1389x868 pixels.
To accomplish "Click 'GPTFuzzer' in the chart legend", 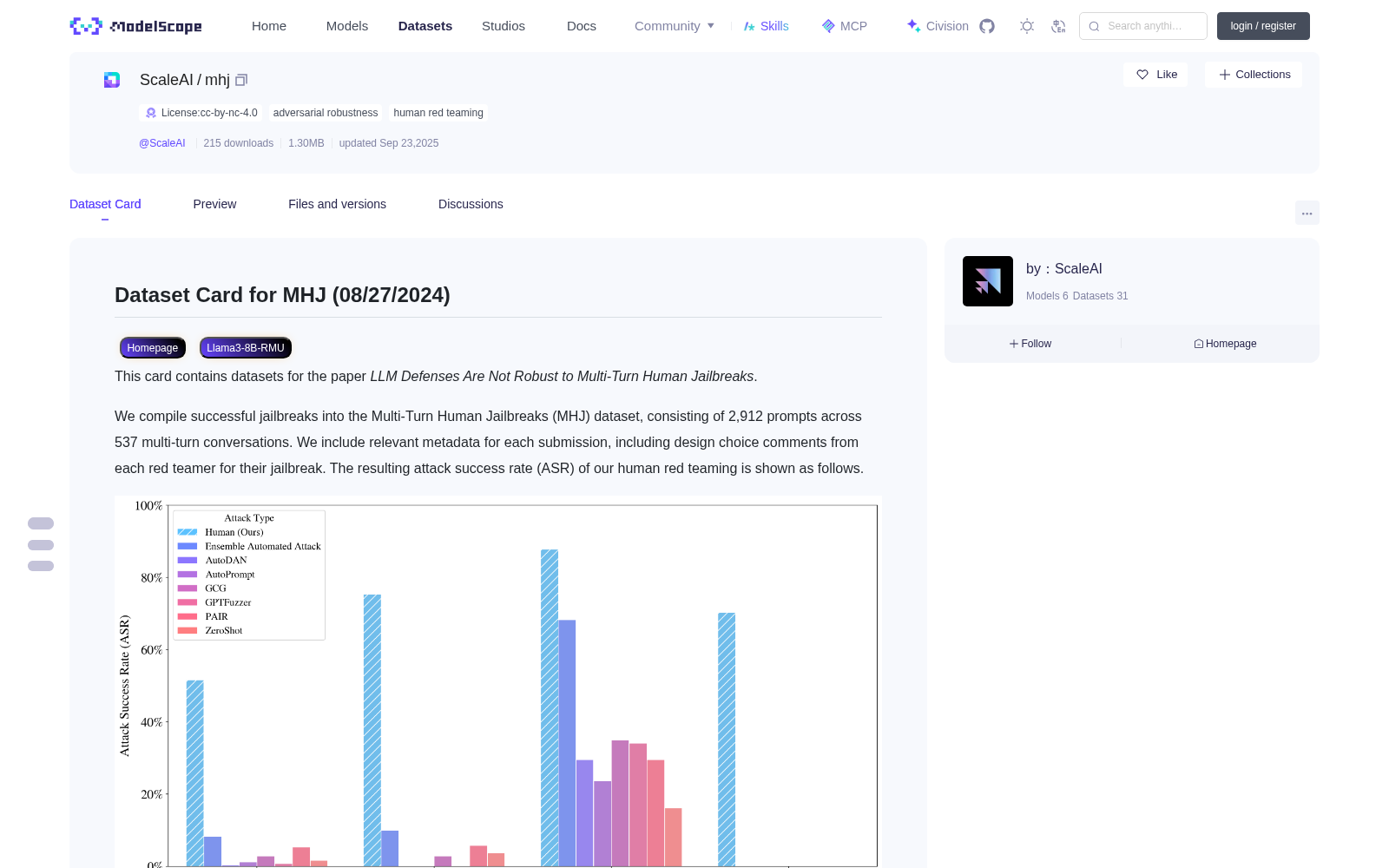I will 228,602.
